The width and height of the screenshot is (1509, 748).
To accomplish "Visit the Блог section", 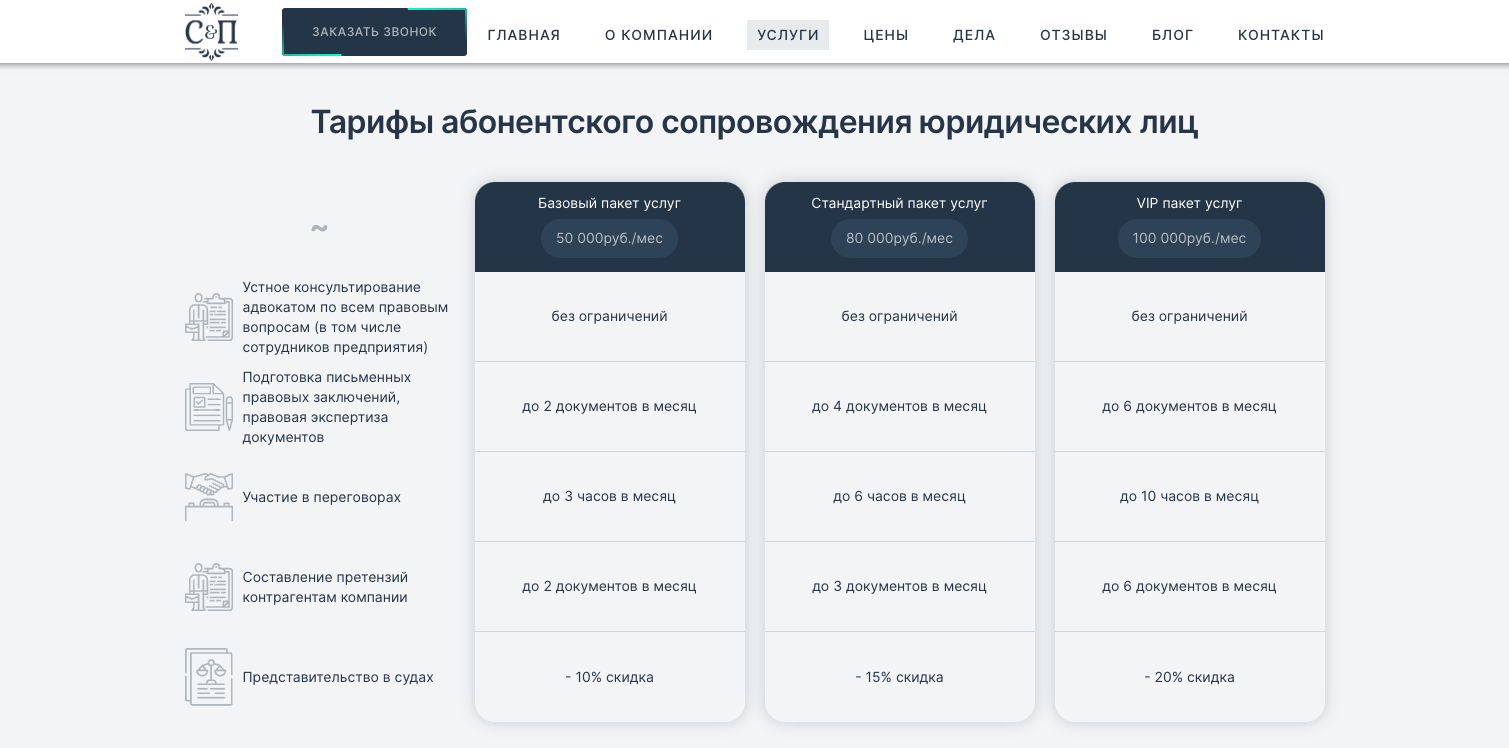I will pos(1173,35).
